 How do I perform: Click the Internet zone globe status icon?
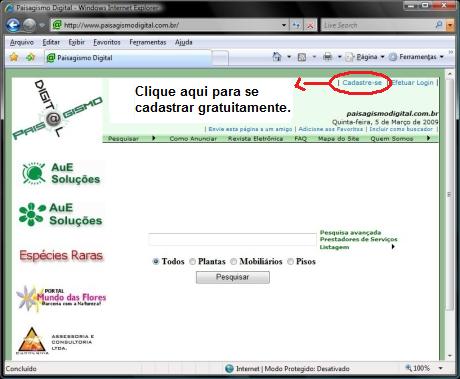pyautogui.click(x=229, y=369)
